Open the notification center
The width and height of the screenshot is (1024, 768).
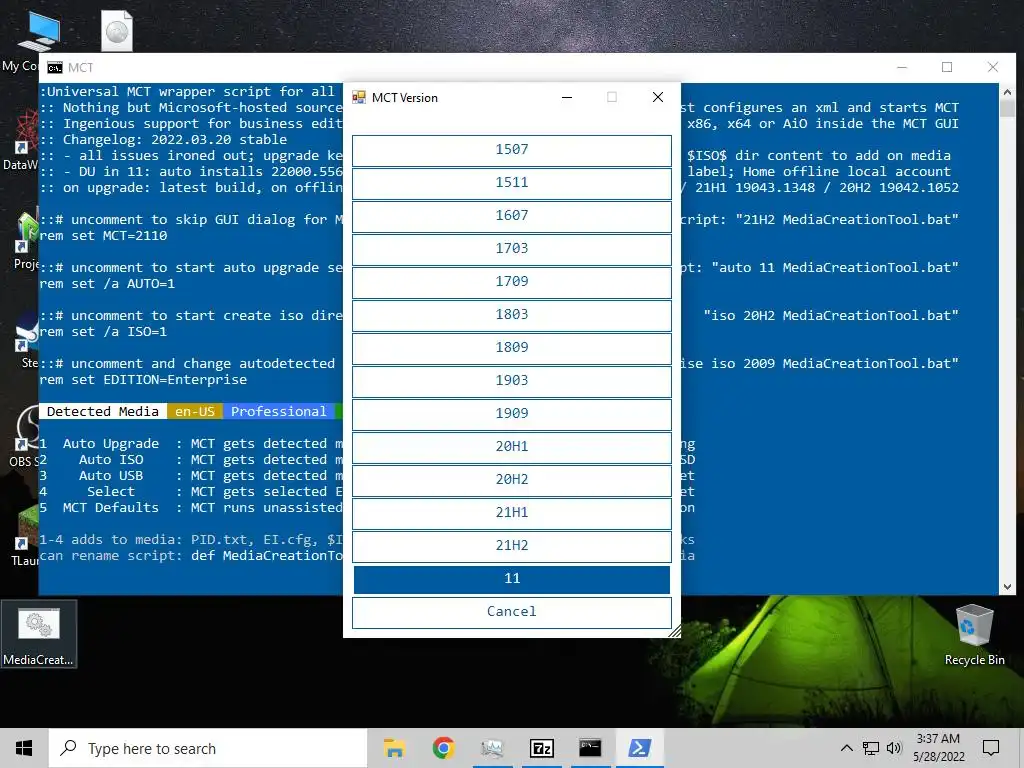pos(991,748)
